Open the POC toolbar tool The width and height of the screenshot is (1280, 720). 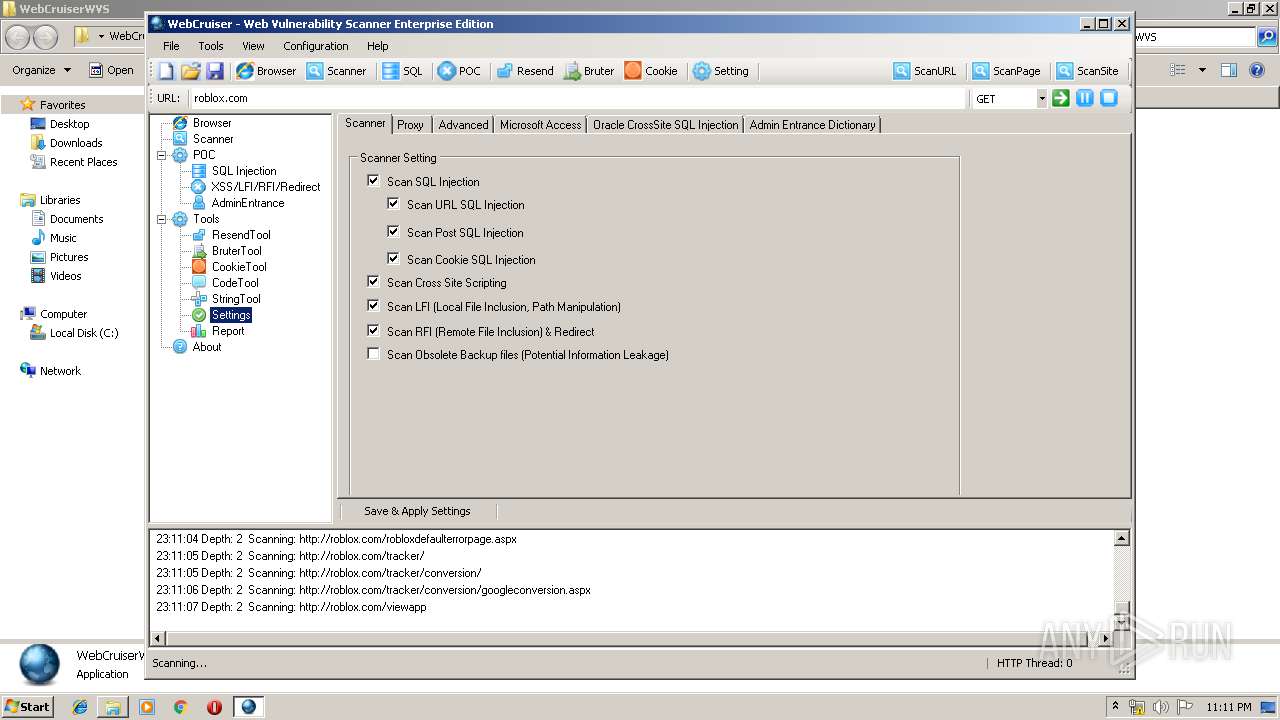click(x=459, y=71)
